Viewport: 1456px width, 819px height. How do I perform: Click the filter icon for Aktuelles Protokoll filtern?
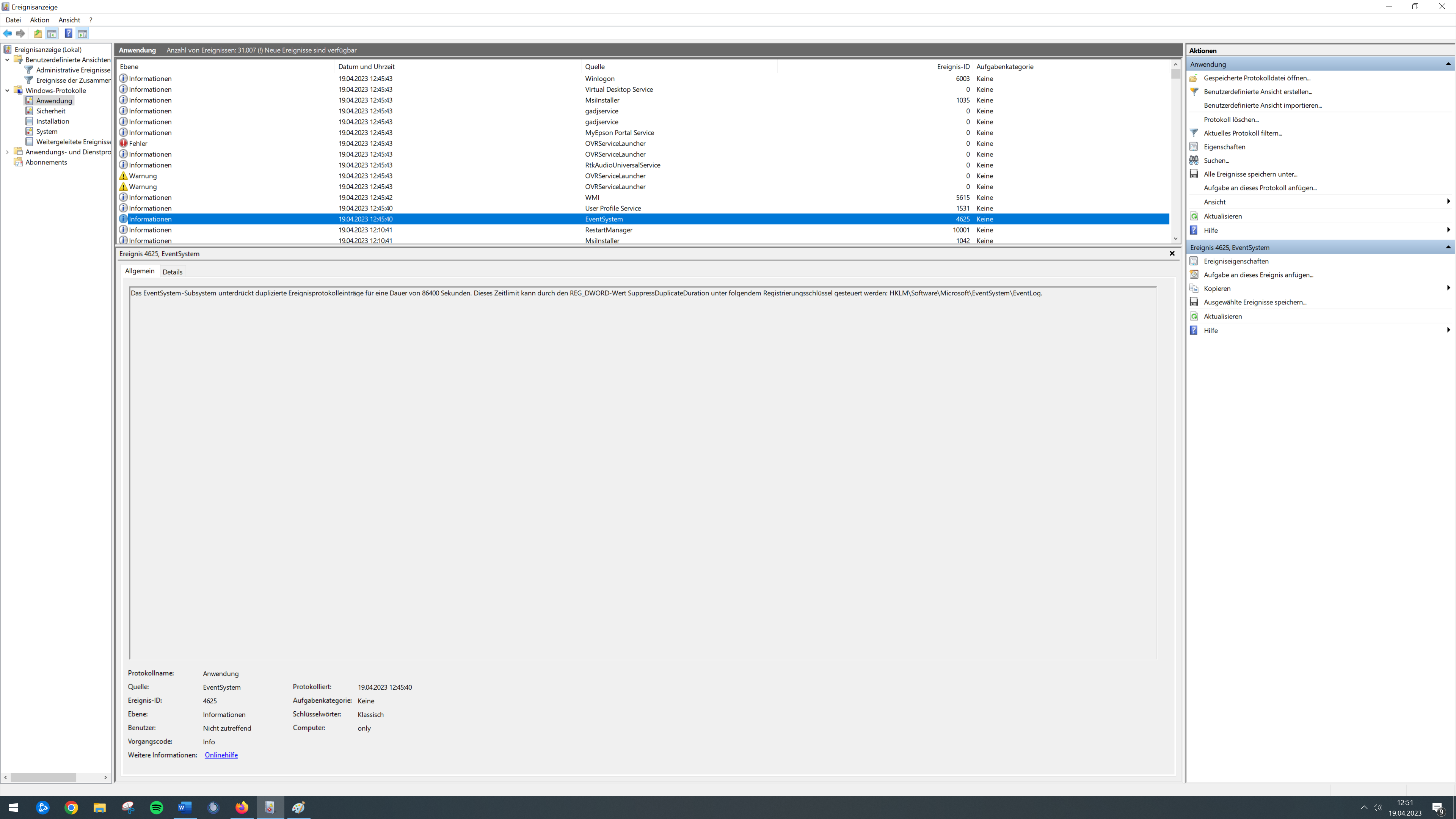pos(1194,133)
